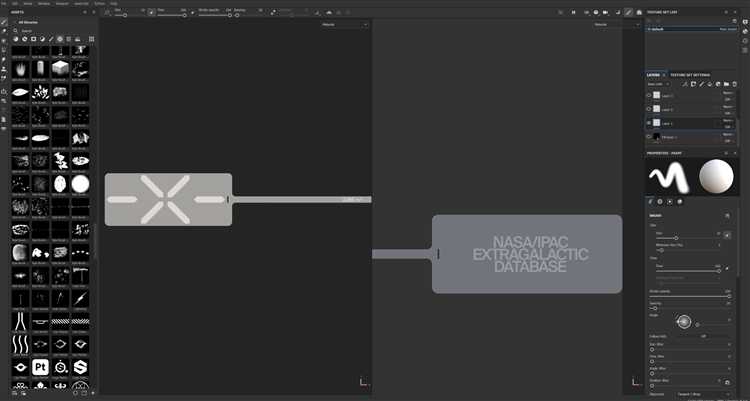Click the brush angle dial control
The height and width of the screenshot is (401, 750).
pyautogui.click(x=684, y=322)
